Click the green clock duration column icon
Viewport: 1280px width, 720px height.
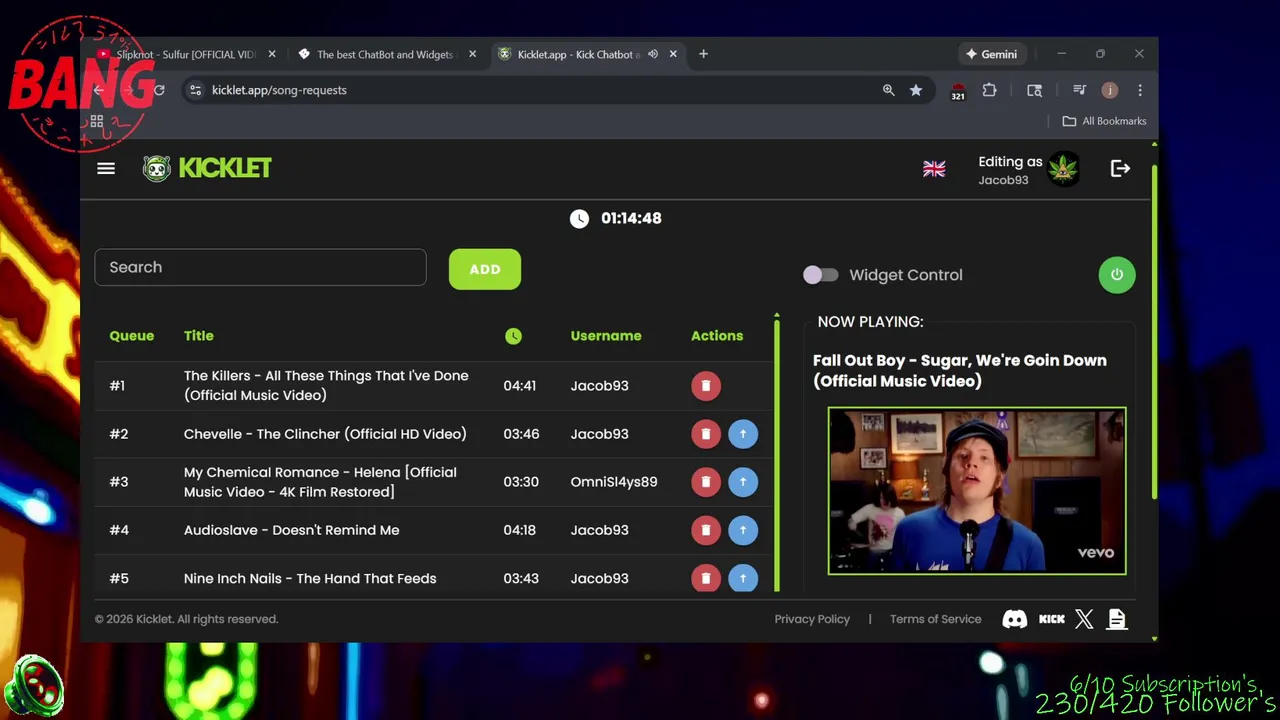(x=513, y=336)
